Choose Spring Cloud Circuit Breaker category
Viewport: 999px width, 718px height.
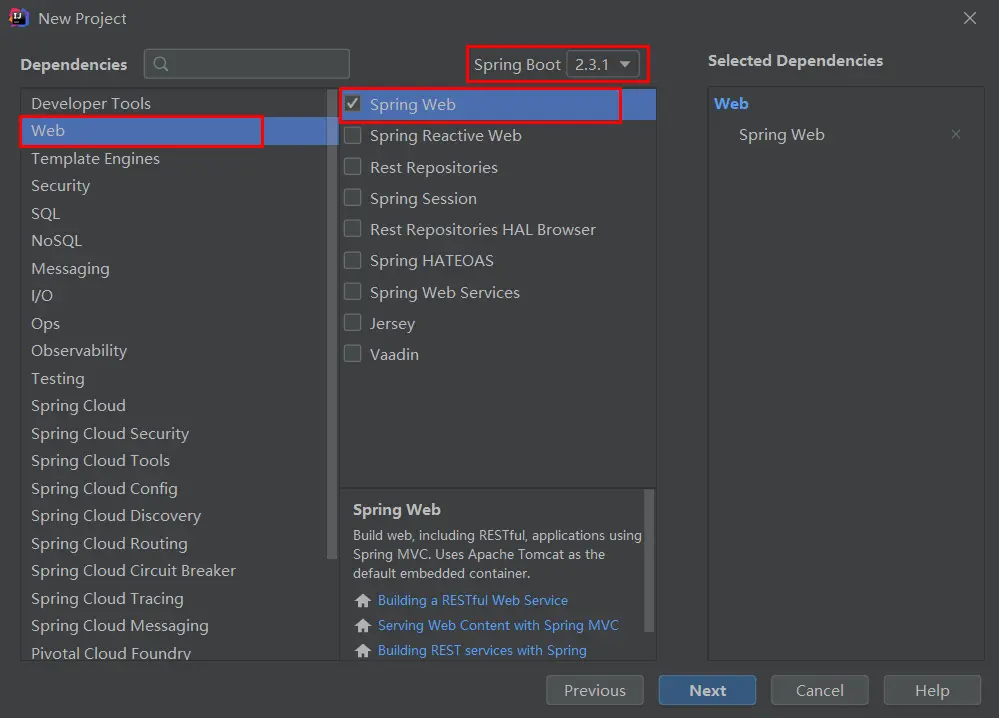pyautogui.click(x=174, y=571)
